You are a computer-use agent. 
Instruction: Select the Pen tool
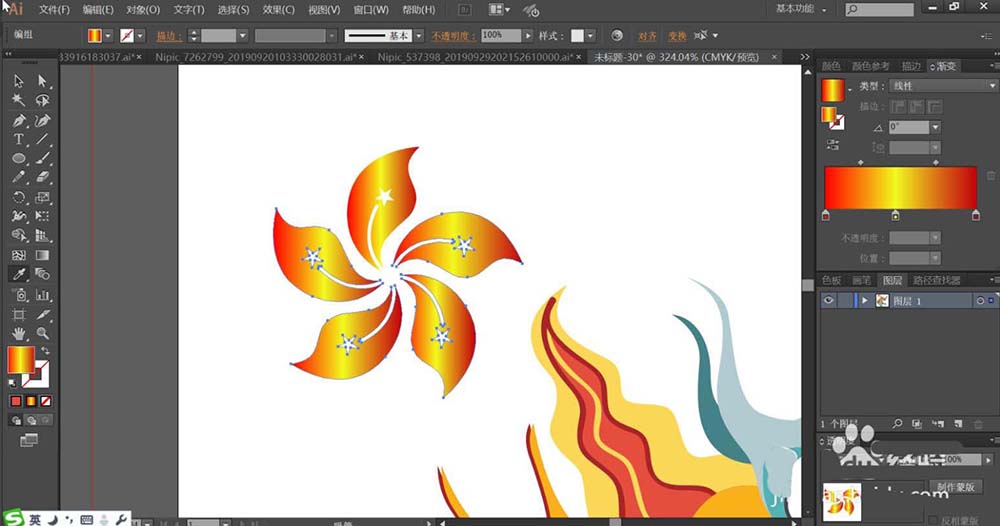click(x=18, y=120)
